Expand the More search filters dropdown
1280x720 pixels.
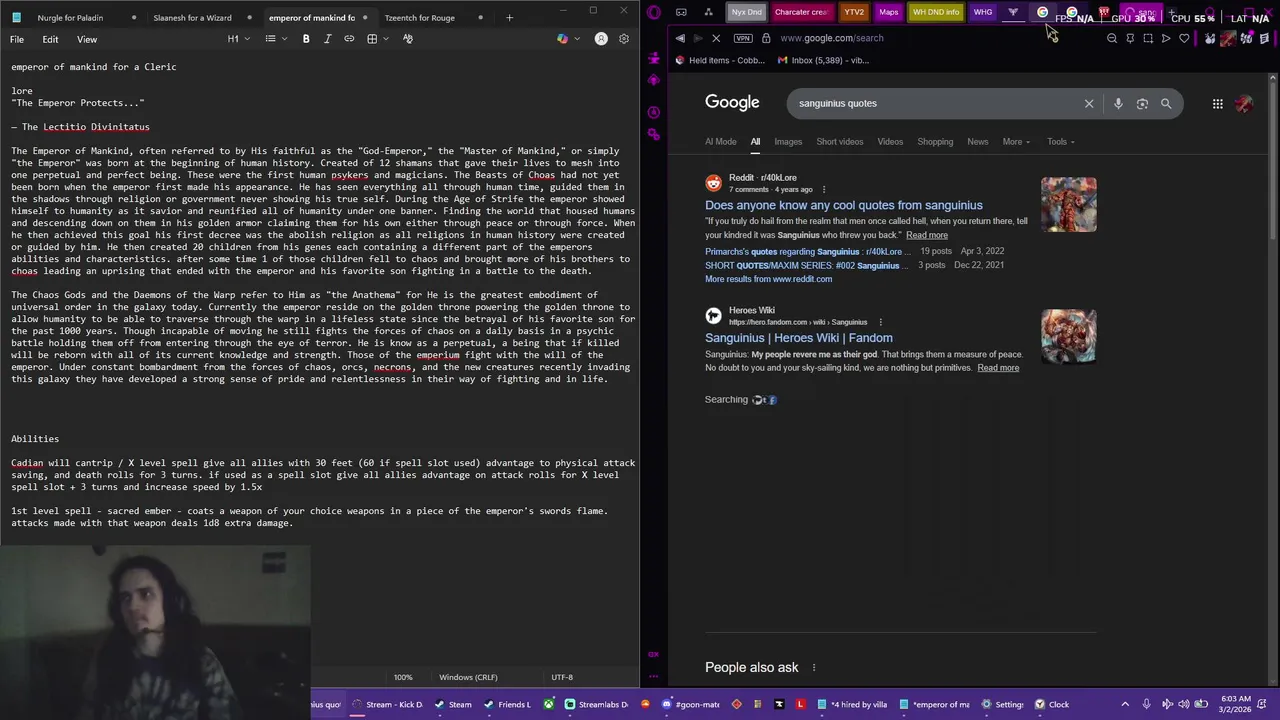point(1017,142)
